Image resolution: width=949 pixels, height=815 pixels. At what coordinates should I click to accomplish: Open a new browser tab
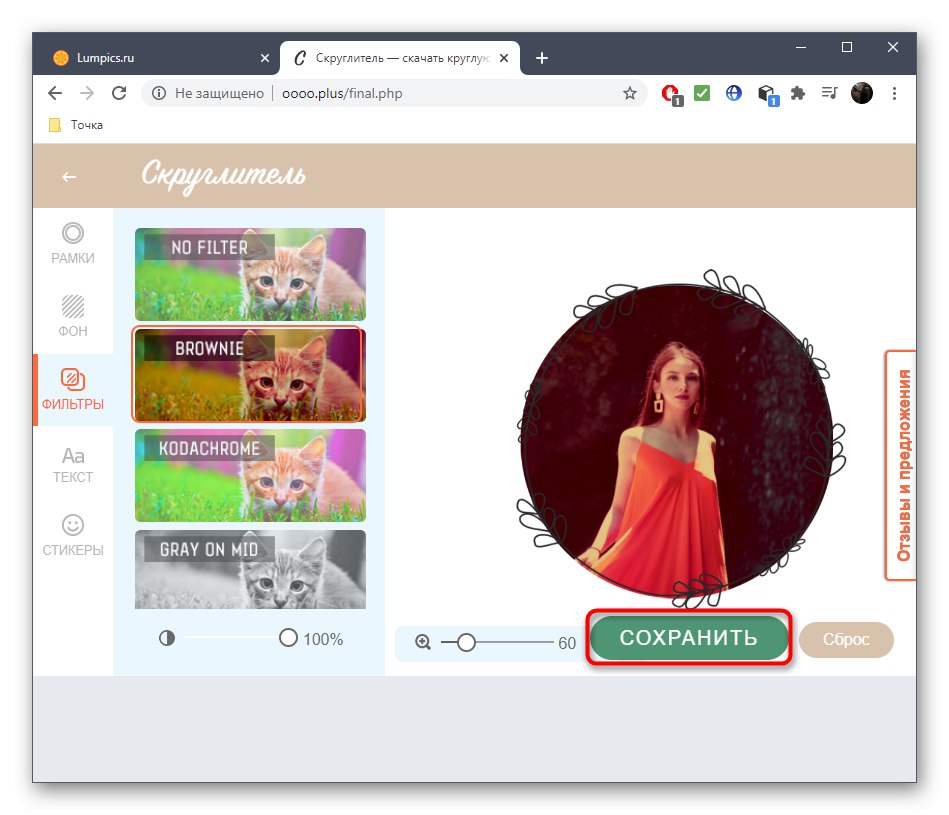coord(542,58)
